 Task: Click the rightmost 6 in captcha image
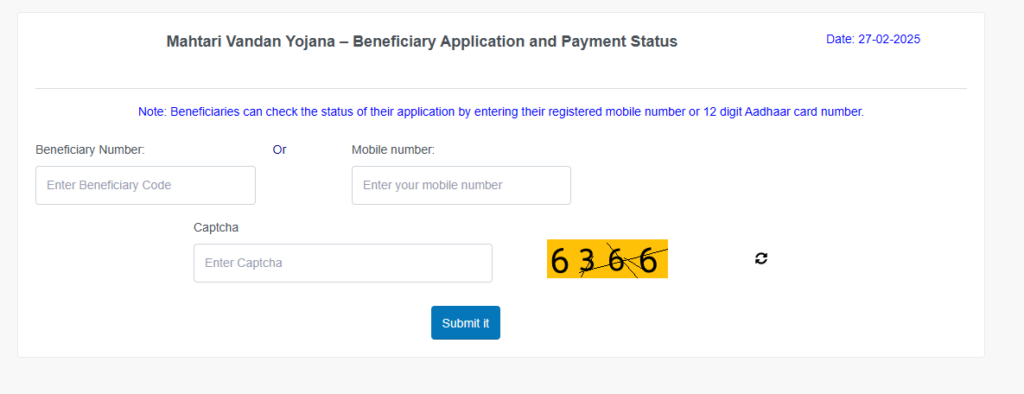tap(648, 261)
